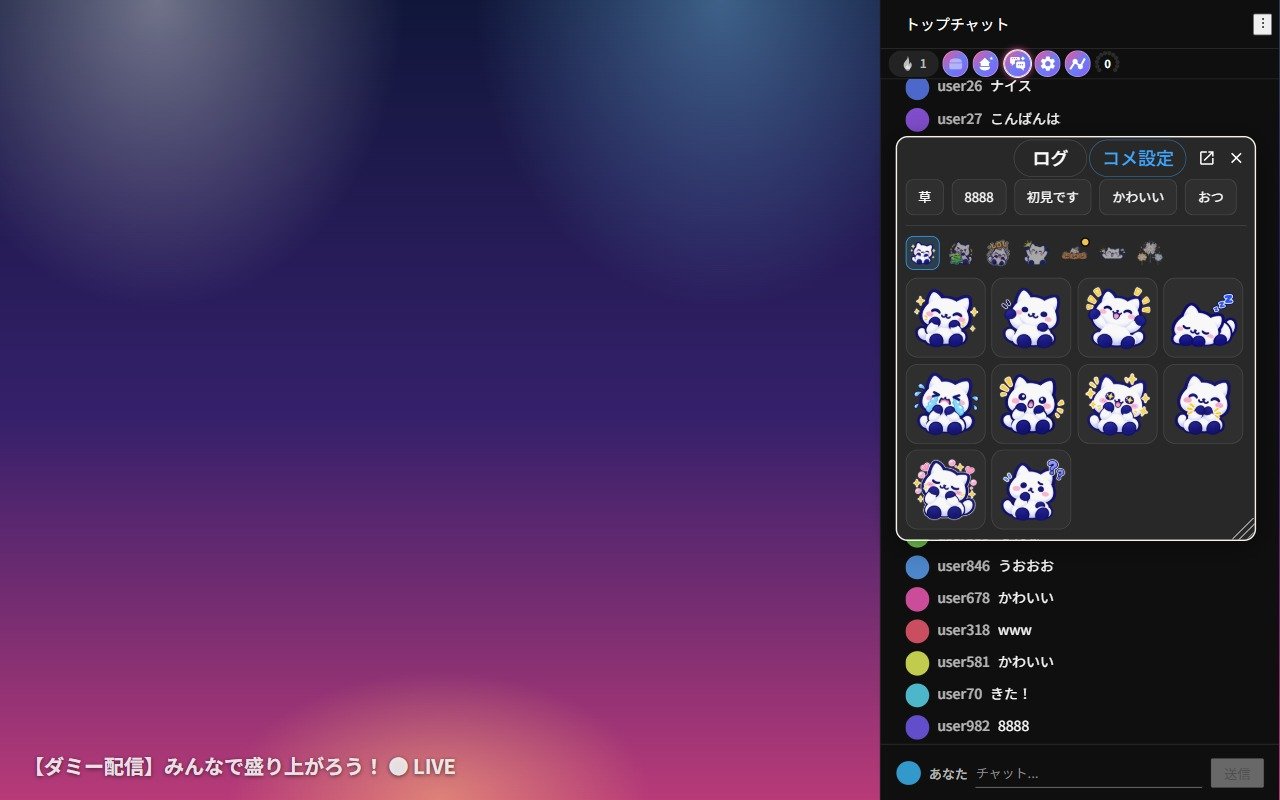Focus the チャット message input field
This screenshot has height=800, width=1280.
pos(1088,773)
